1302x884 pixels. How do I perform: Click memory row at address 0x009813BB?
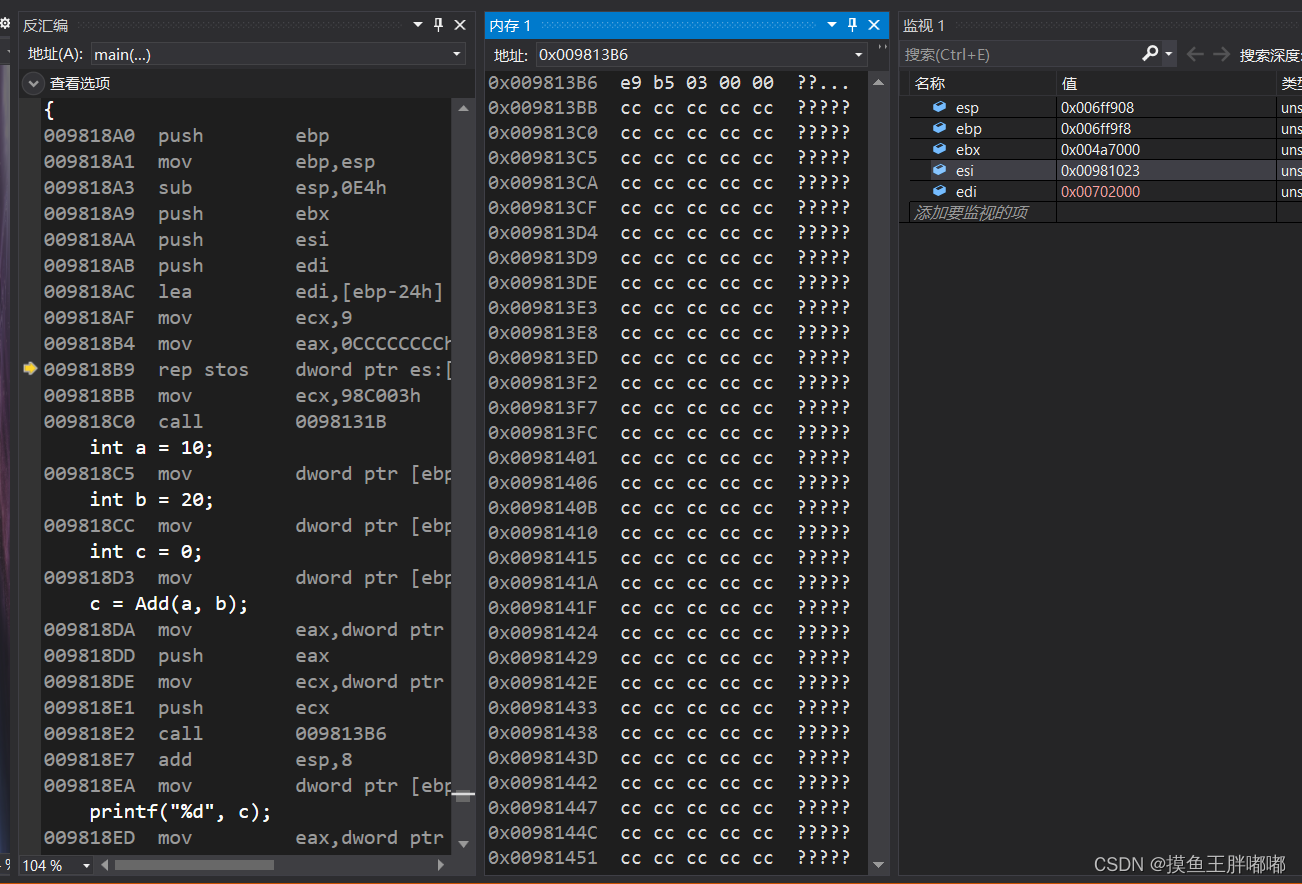tap(669, 107)
